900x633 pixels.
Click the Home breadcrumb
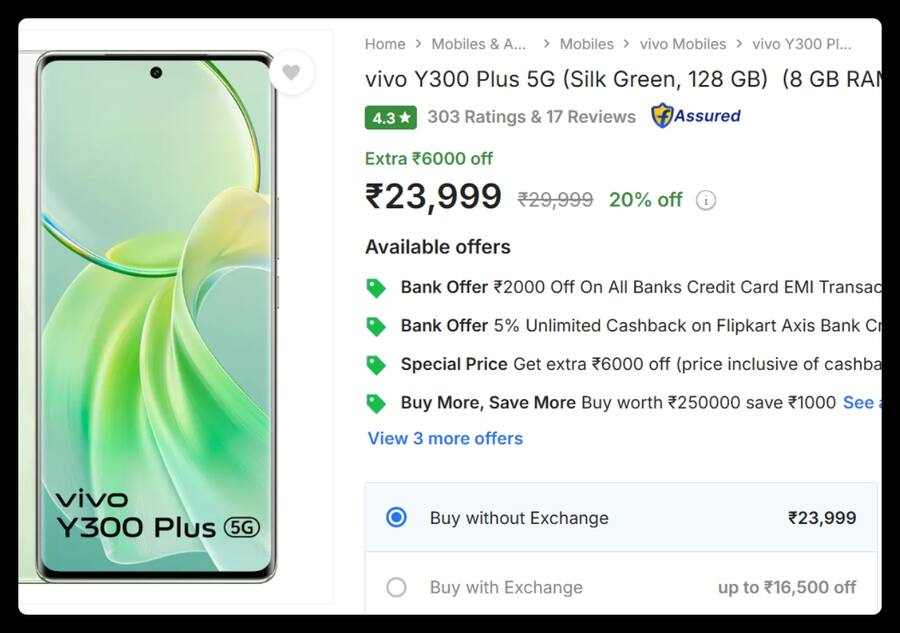coord(385,44)
